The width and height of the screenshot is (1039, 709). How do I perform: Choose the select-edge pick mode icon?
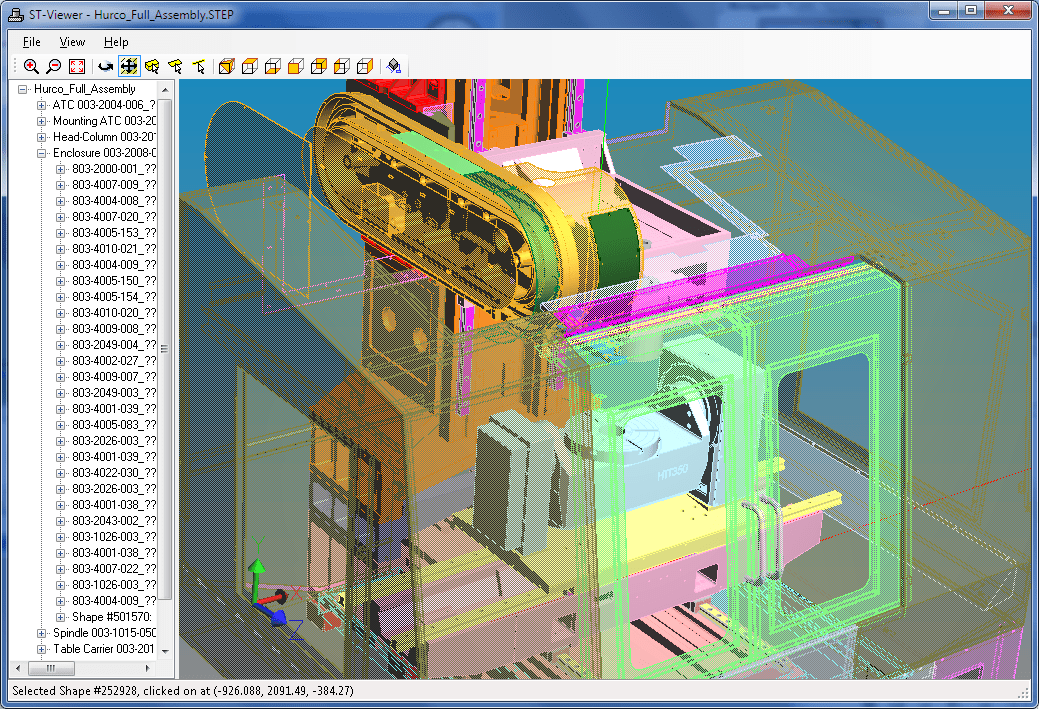coord(199,66)
